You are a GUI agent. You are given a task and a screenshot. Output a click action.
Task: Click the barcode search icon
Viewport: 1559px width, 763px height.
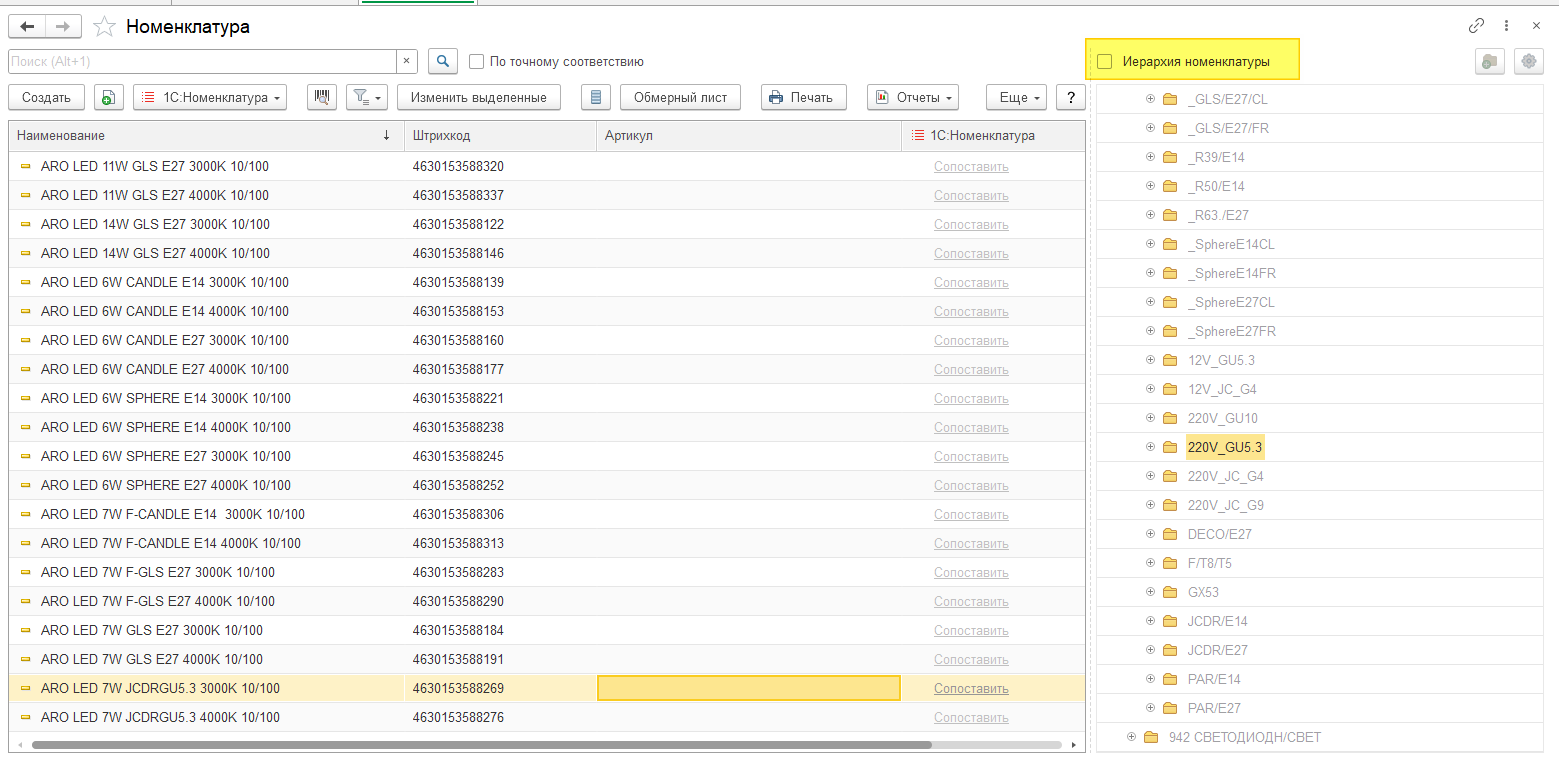(321, 97)
